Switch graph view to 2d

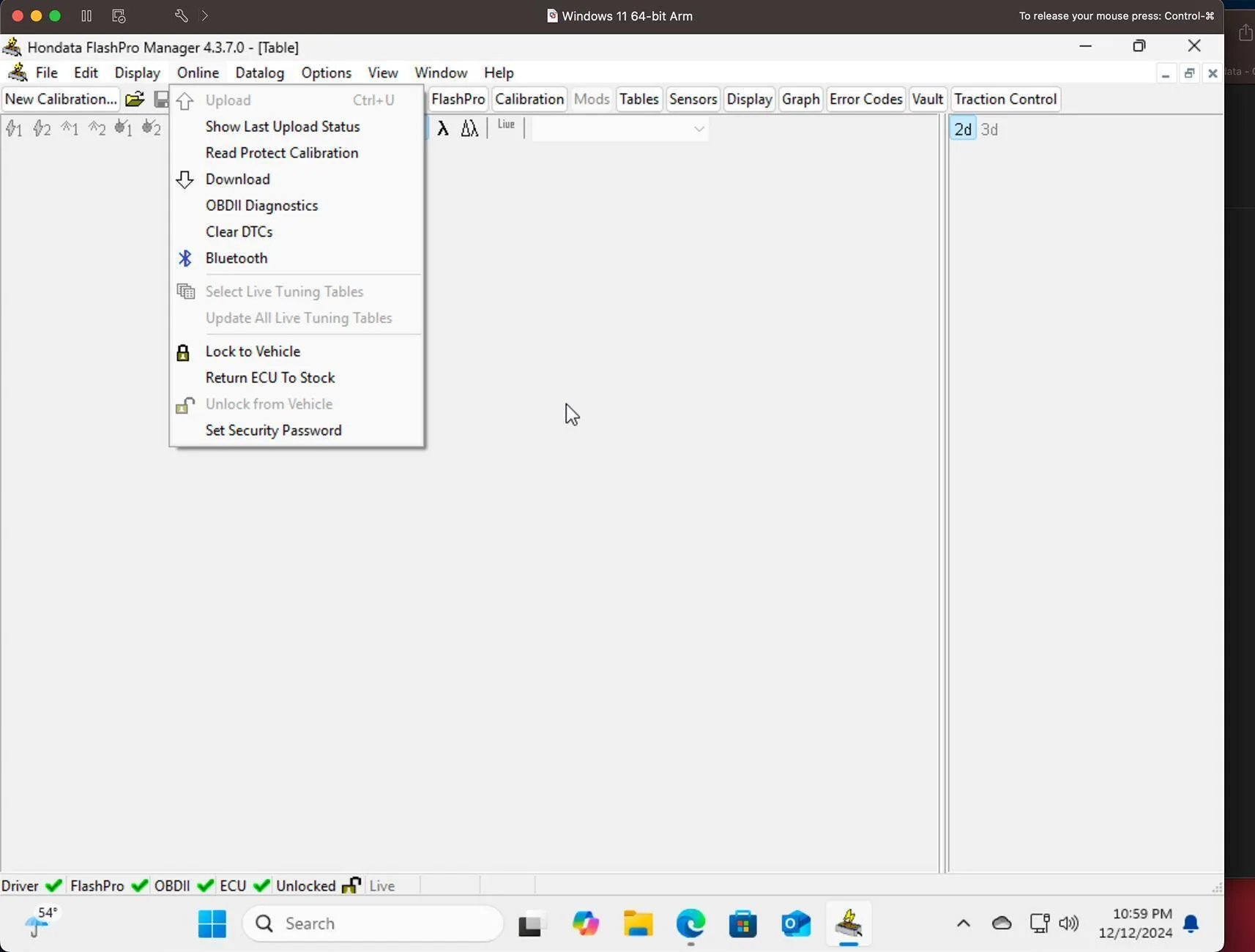962,130
